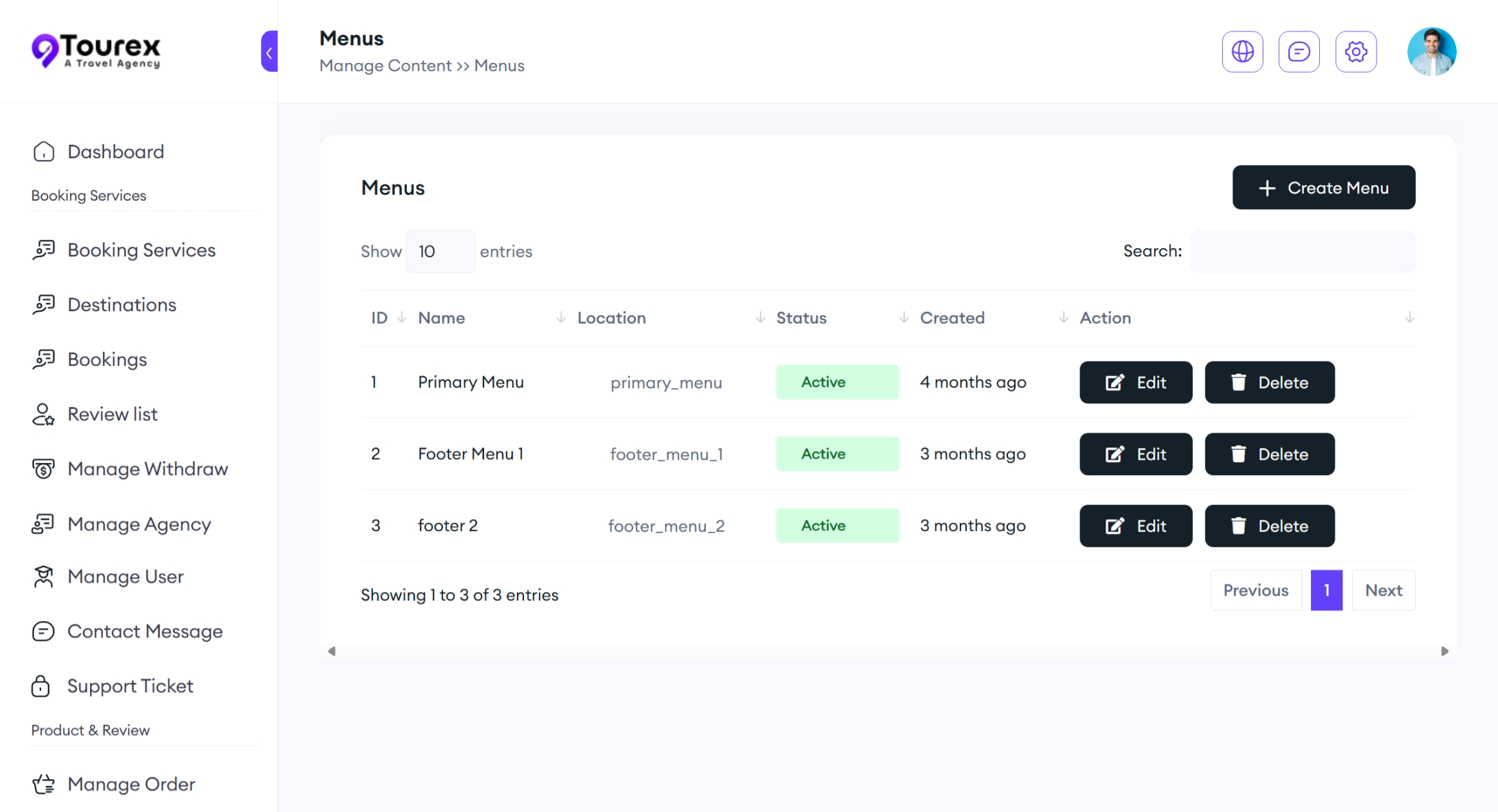This screenshot has width=1498, height=812.
Task: Click the Next pagination button
Action: click(x=1383, y=590)
